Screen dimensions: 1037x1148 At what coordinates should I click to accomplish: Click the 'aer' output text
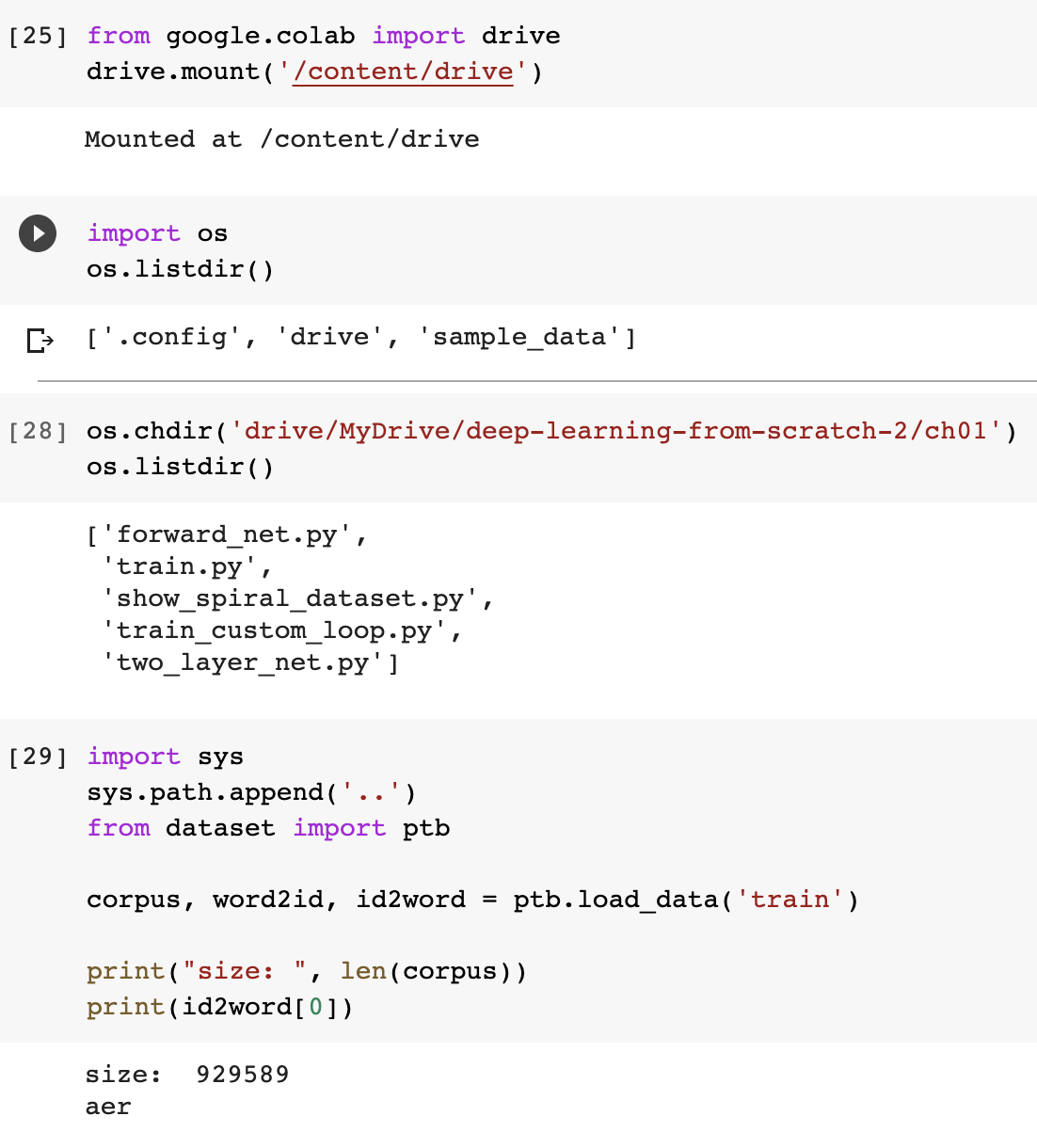pyautogui.click(x=108, y=1107)
